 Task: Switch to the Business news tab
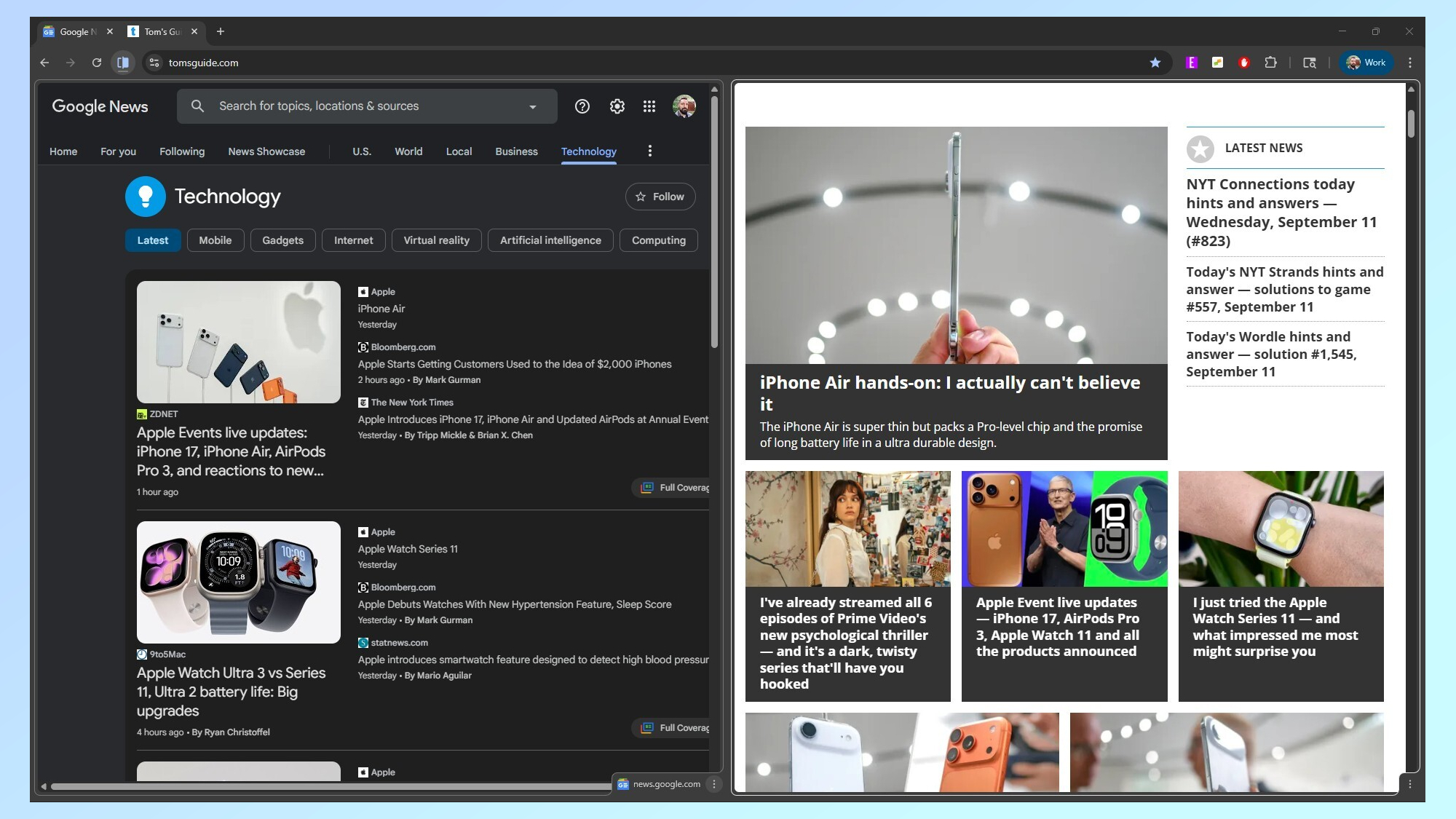pos(515,151)
